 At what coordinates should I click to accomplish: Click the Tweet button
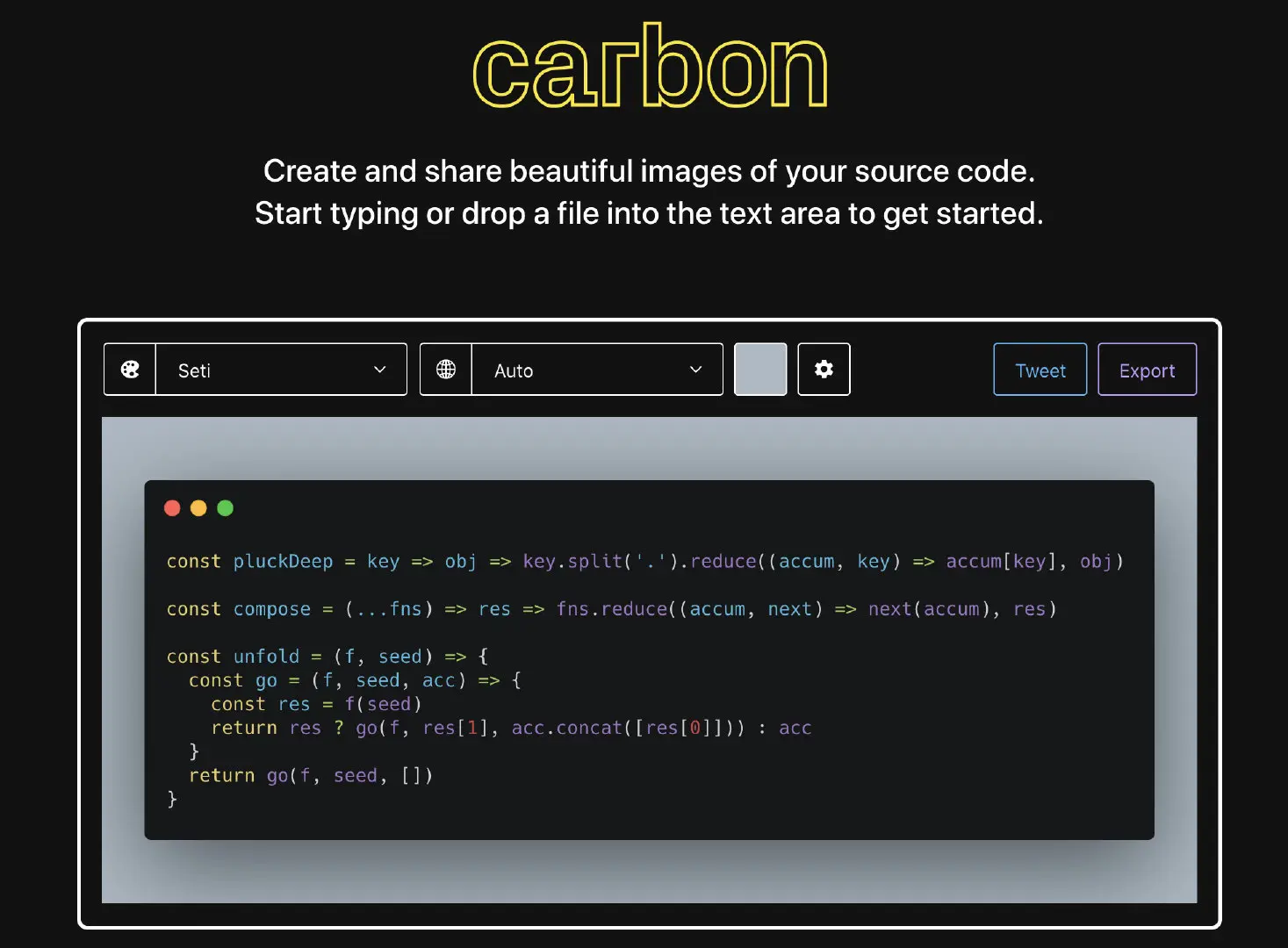click(x=1040, y=370)
